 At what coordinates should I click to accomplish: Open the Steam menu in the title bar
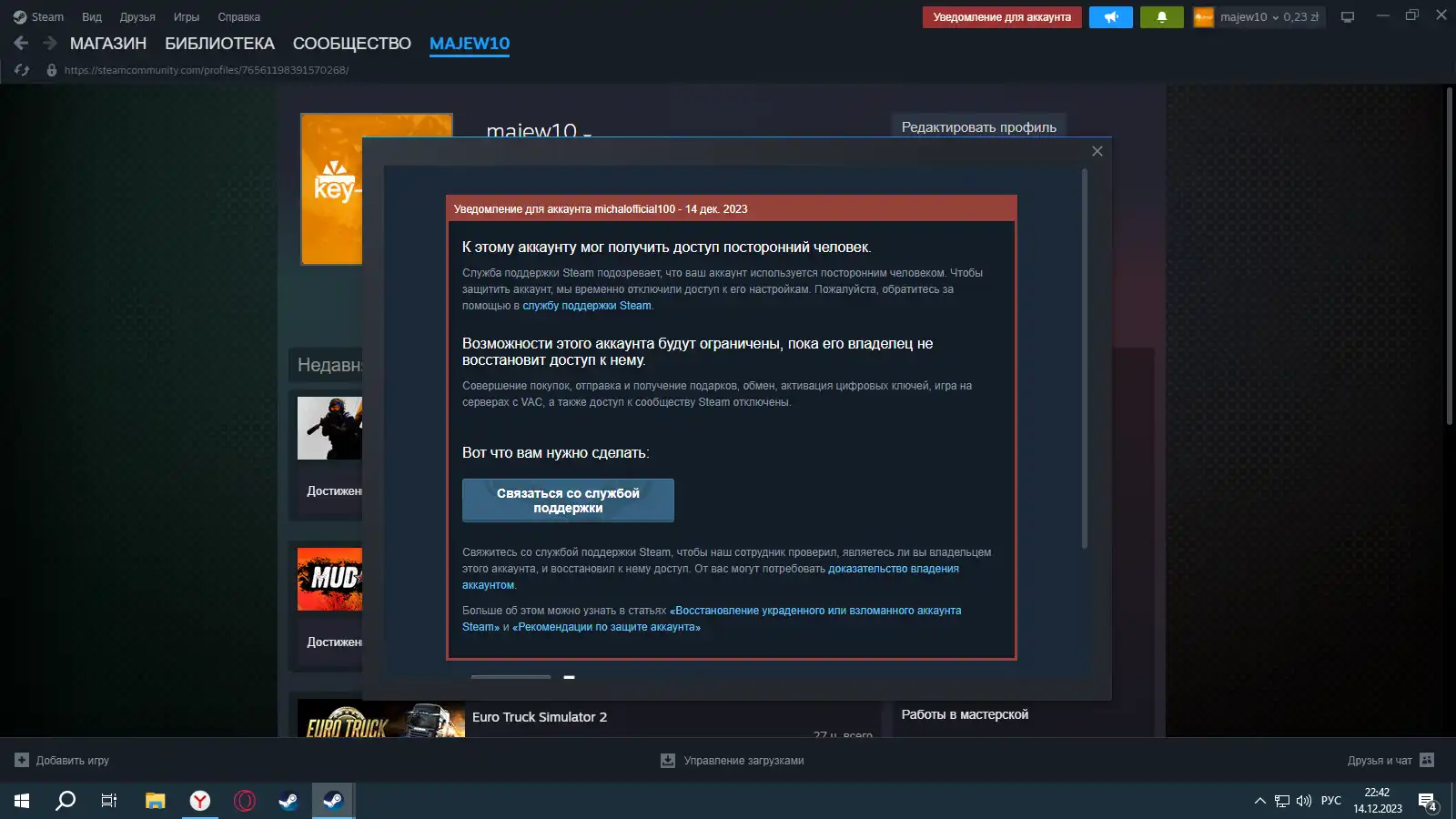(38, 17)
